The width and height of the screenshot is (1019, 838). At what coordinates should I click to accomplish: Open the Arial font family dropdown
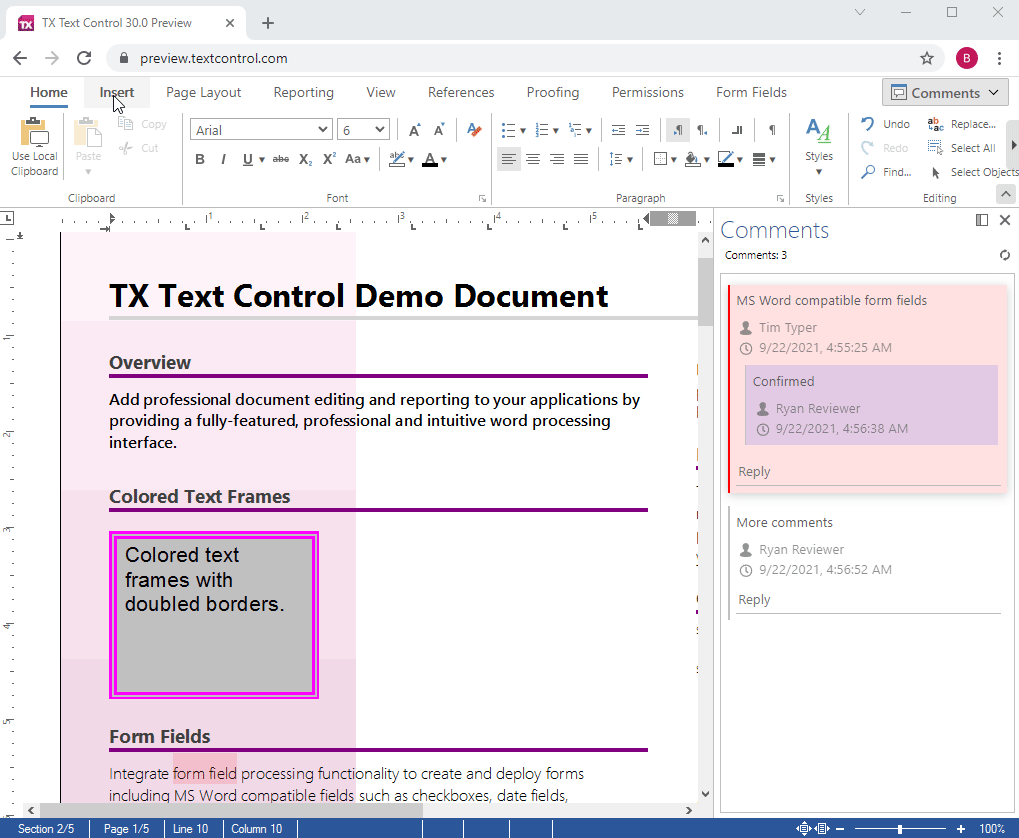click(261, 130)
